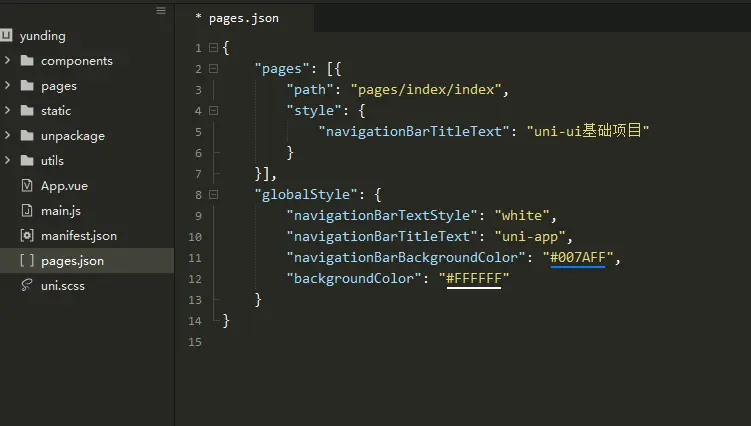Open manifest.json in the file tree
Screen dimensions: 751x426
click(79, 235)
